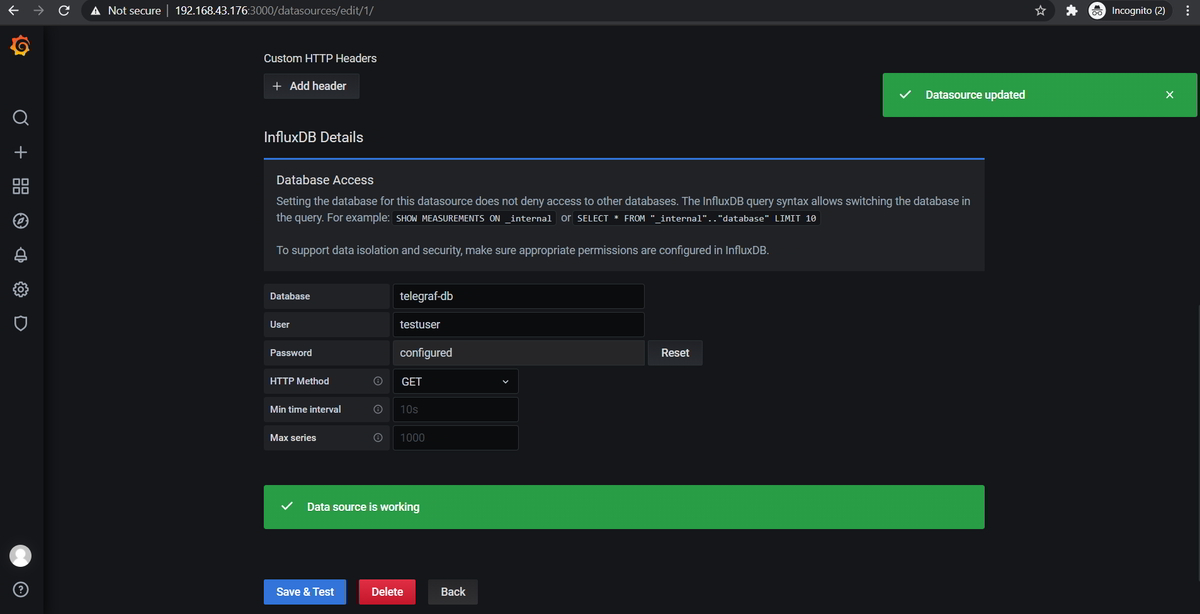Bookmark this page with the star icon
Screen dimensions: 1200x614
1041,11
